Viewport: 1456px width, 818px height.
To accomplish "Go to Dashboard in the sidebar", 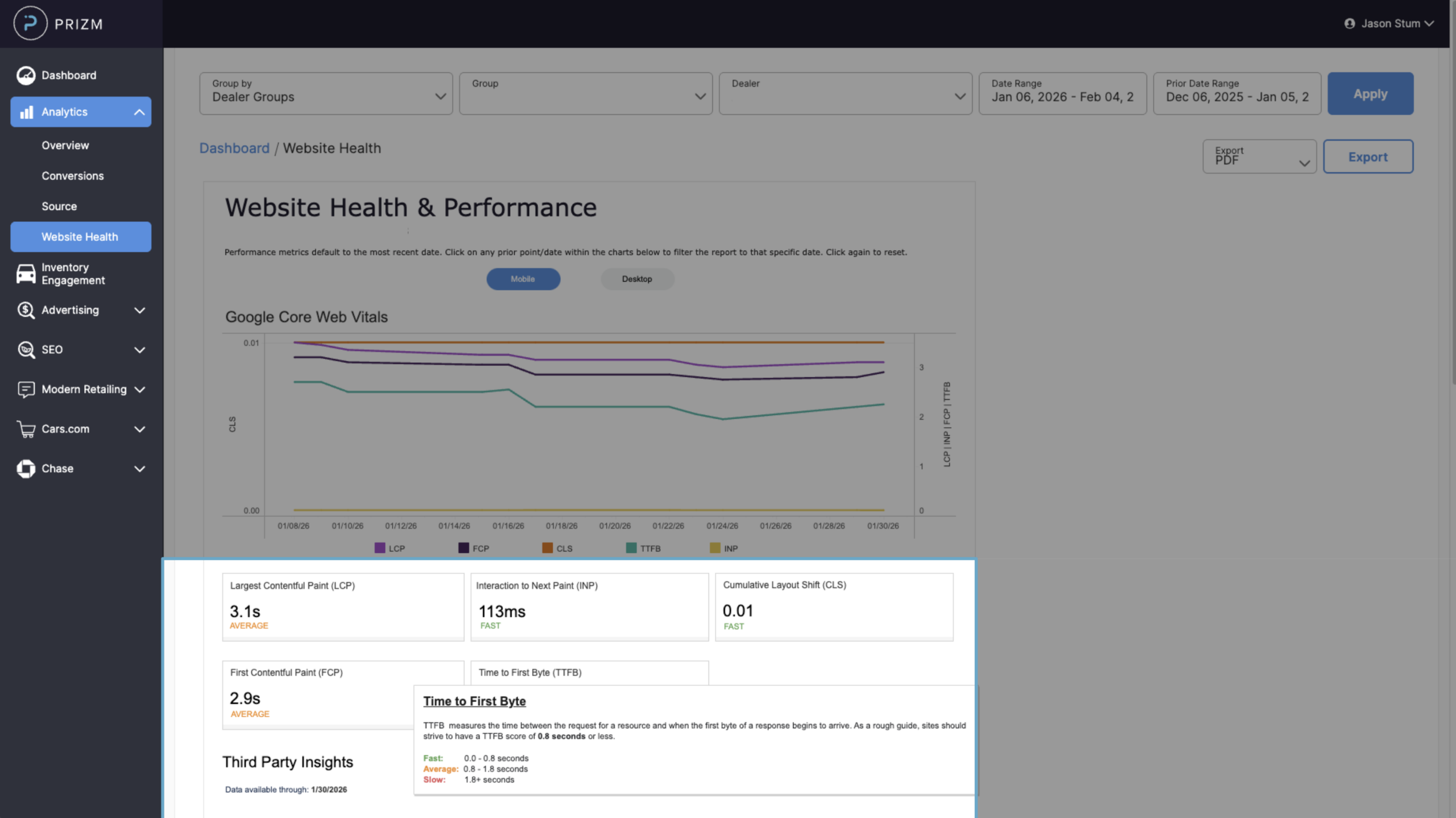I will tap(69, 75).
